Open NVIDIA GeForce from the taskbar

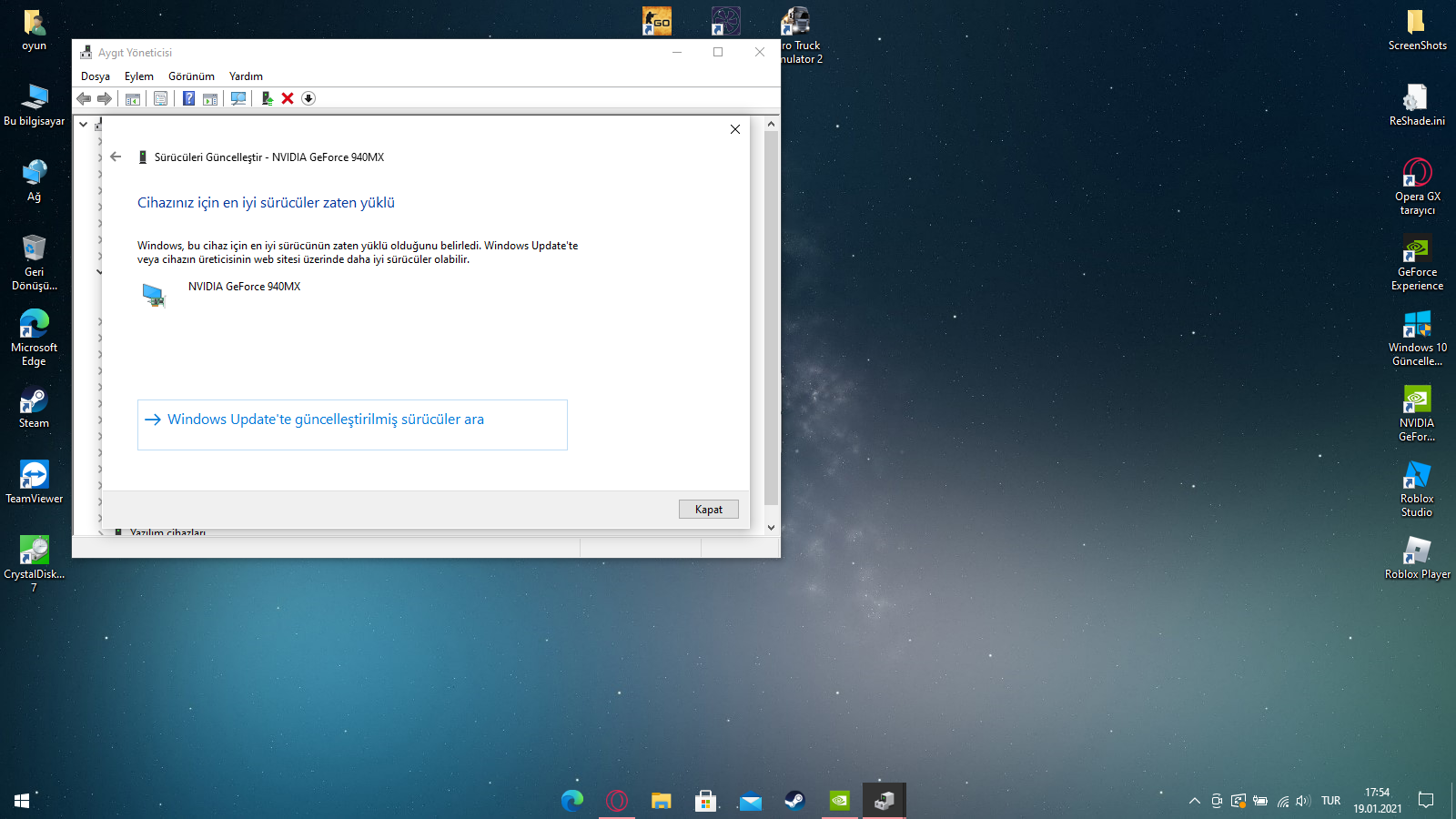839,801
